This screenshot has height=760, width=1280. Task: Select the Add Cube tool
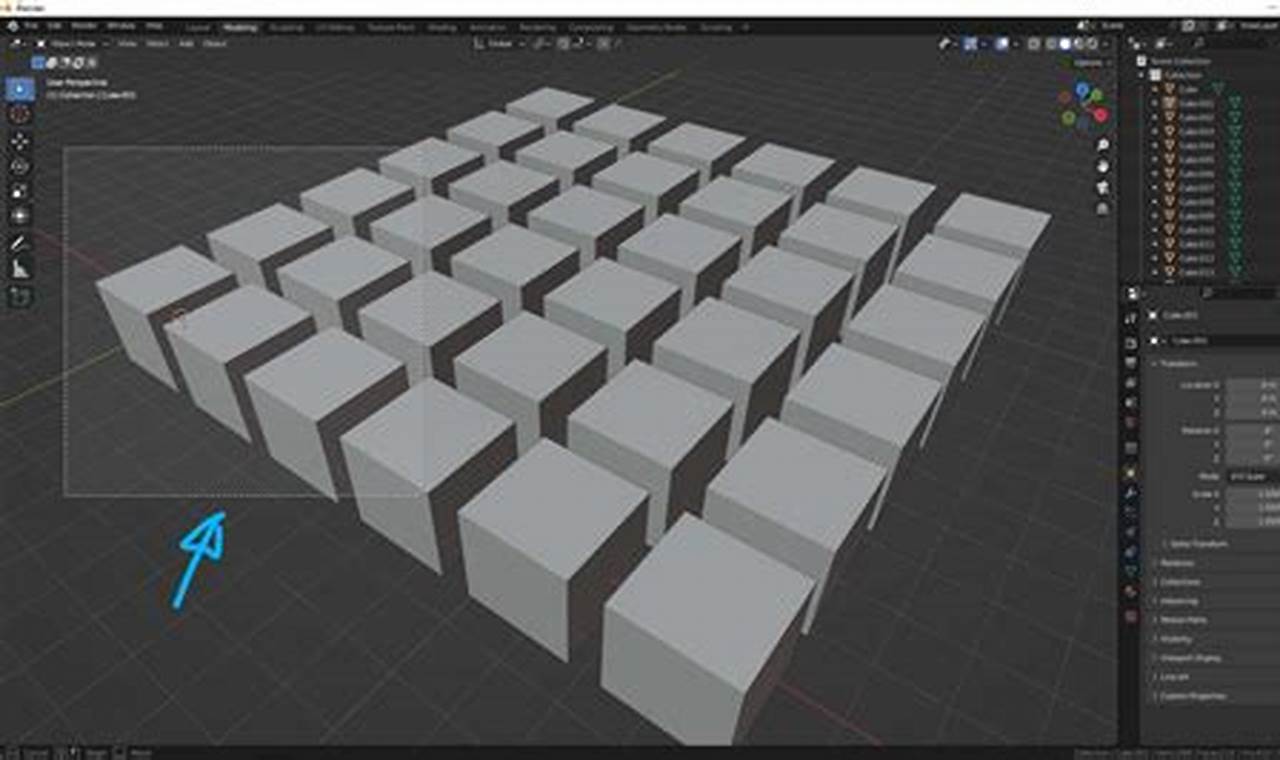pyautogui.click(x=20, y=297)
